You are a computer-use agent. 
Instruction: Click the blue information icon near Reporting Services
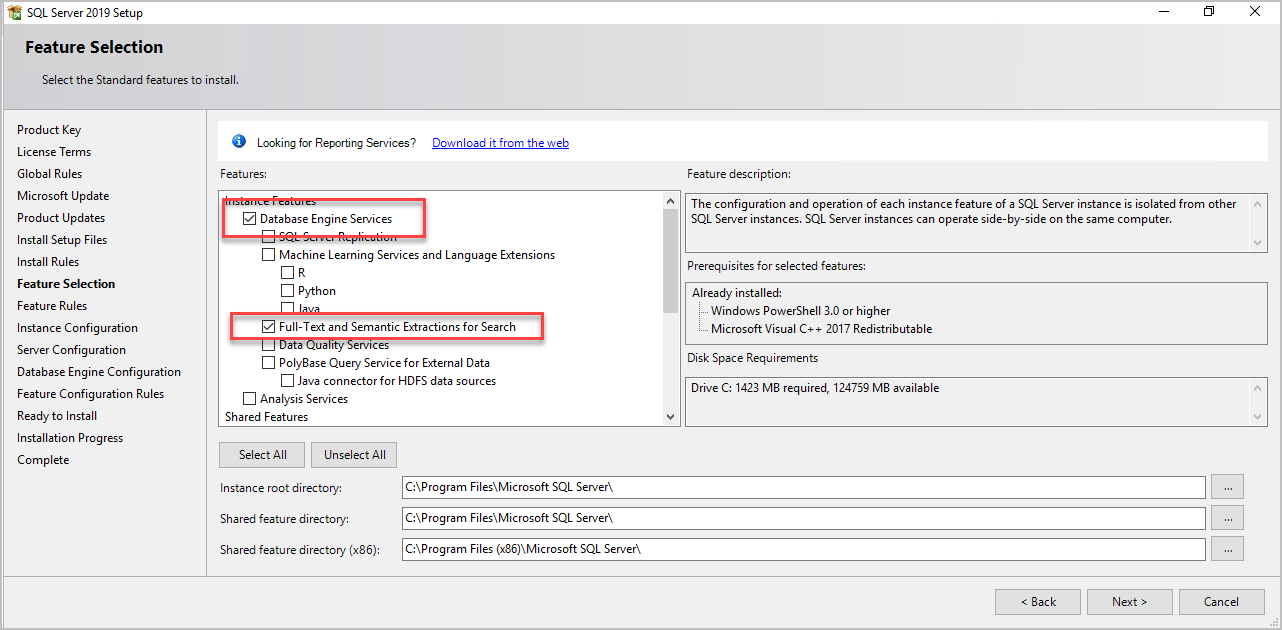coord(237,142)
